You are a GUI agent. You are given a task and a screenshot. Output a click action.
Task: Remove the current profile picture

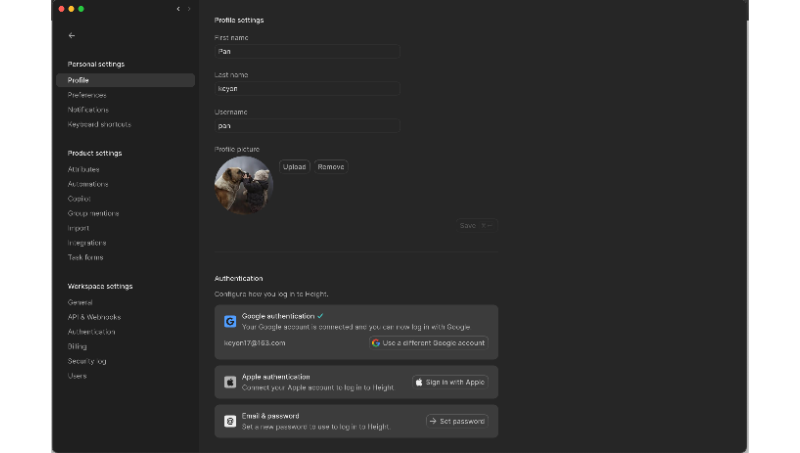[x=331, y=167]
